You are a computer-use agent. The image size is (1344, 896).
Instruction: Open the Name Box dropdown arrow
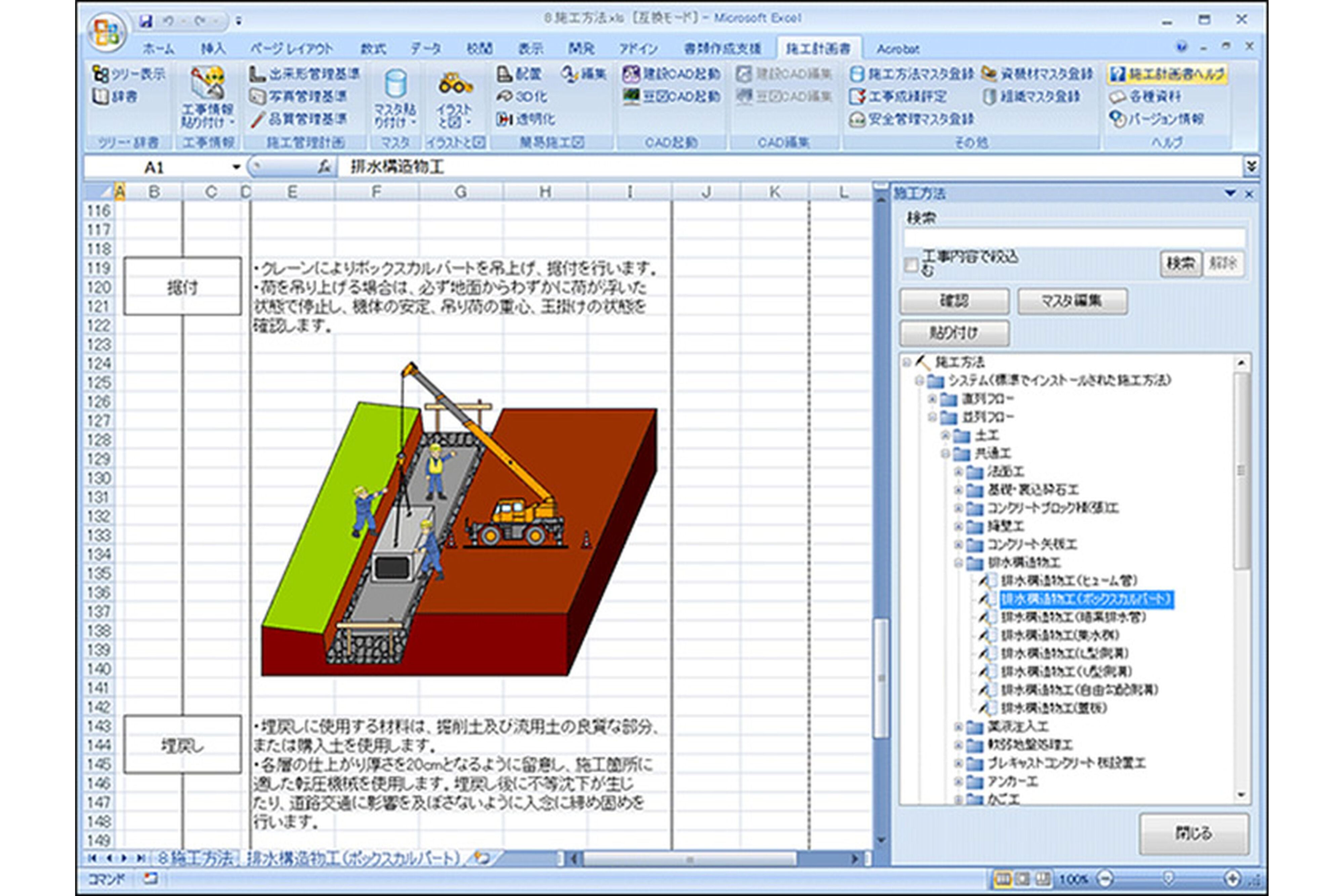click(236, 167)
